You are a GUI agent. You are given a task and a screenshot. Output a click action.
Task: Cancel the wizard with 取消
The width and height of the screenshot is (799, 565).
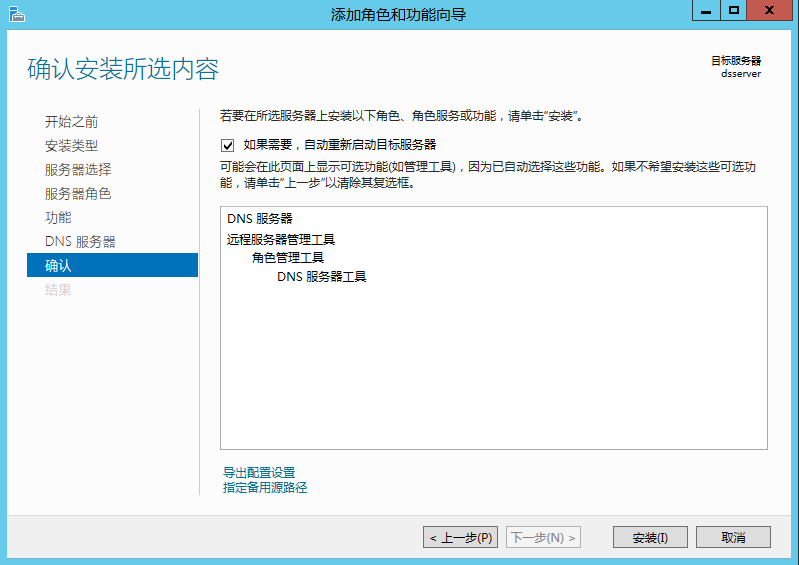[733, 538]
